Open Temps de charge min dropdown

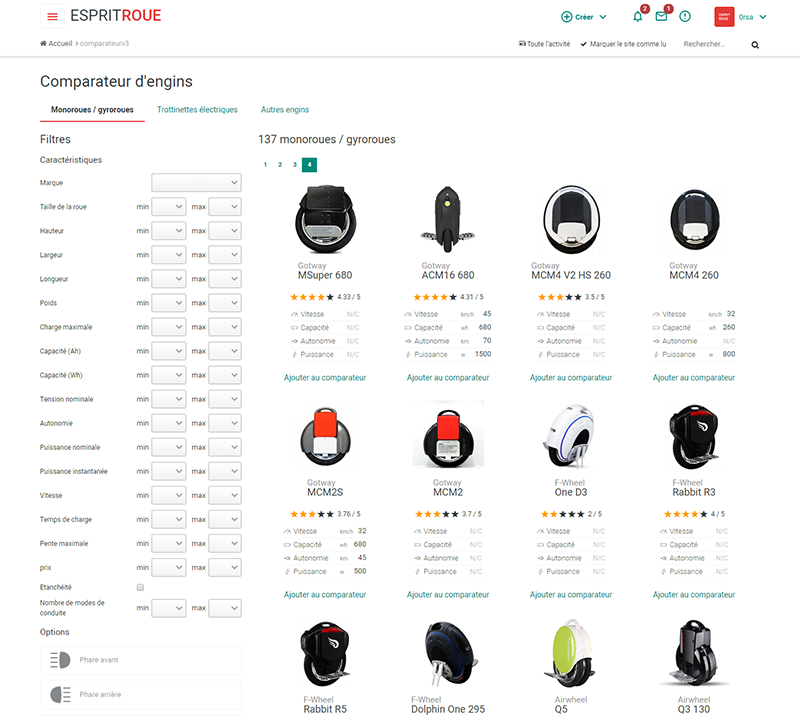click(x=169, y=519)
